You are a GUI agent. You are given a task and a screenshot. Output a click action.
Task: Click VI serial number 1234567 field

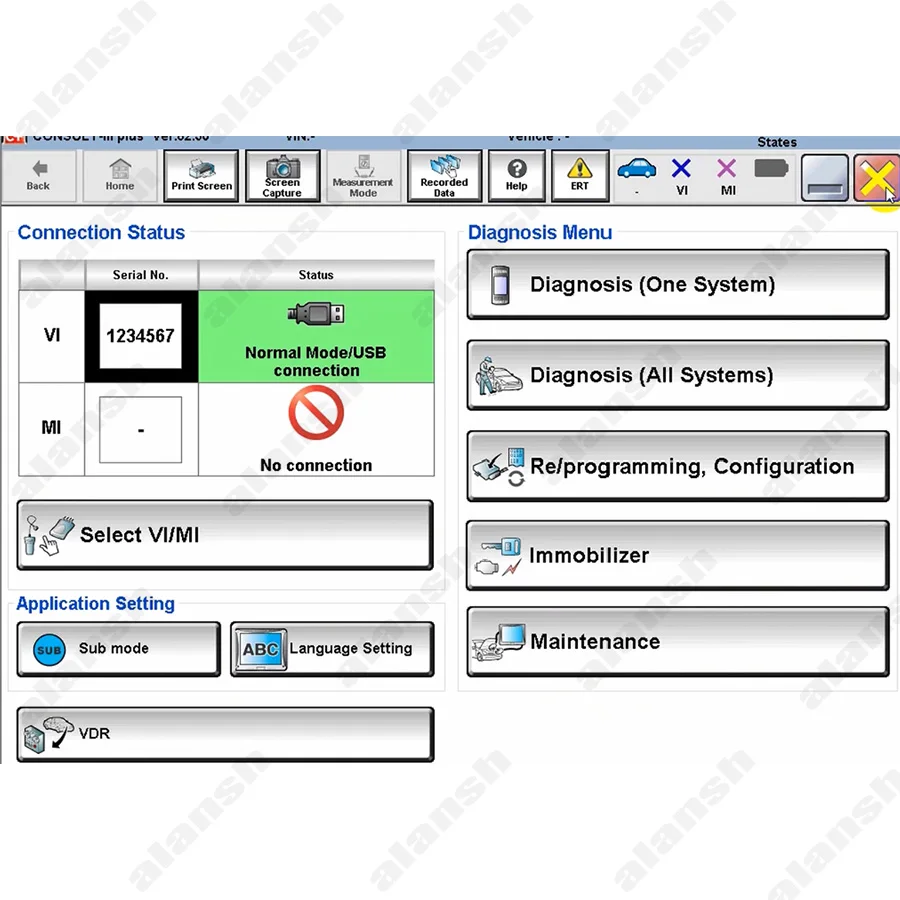pos(141,336)
